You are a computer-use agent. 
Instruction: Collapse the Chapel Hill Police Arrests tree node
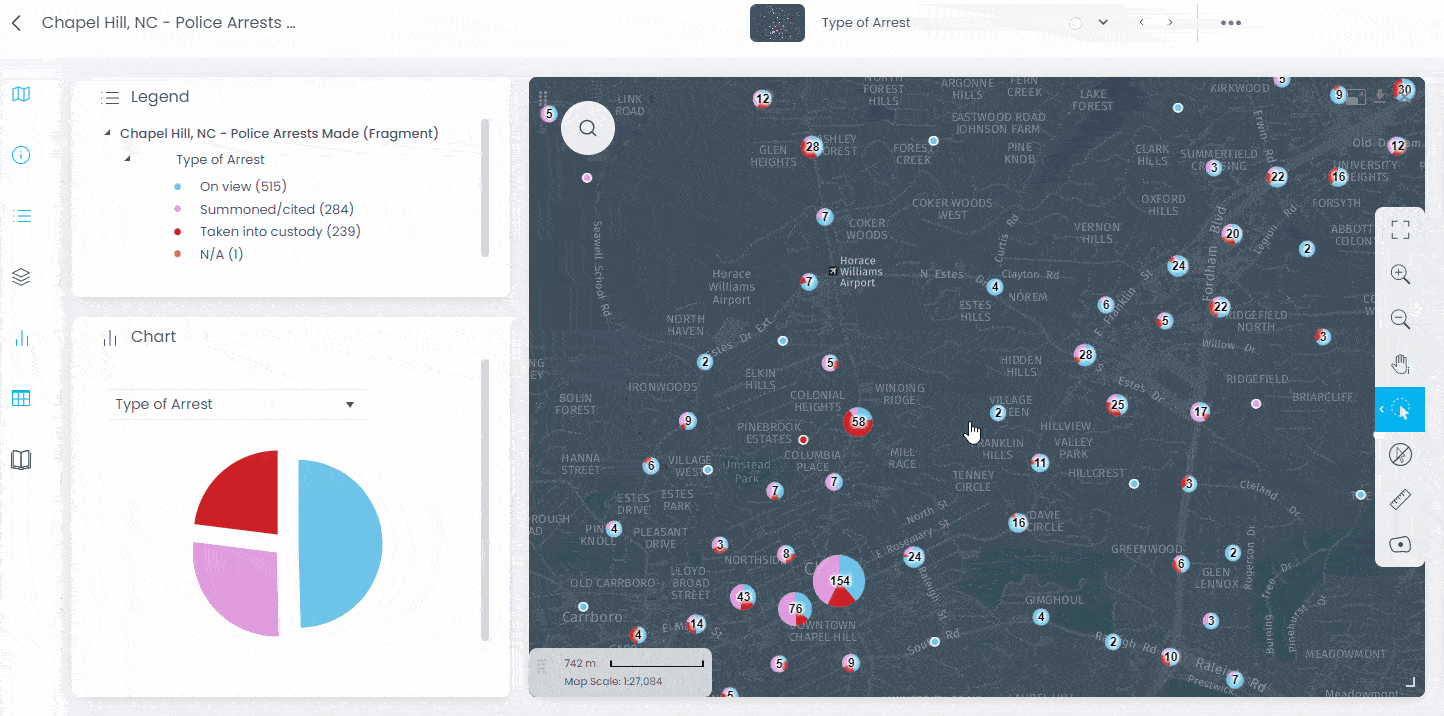click(x=108, y=133)
